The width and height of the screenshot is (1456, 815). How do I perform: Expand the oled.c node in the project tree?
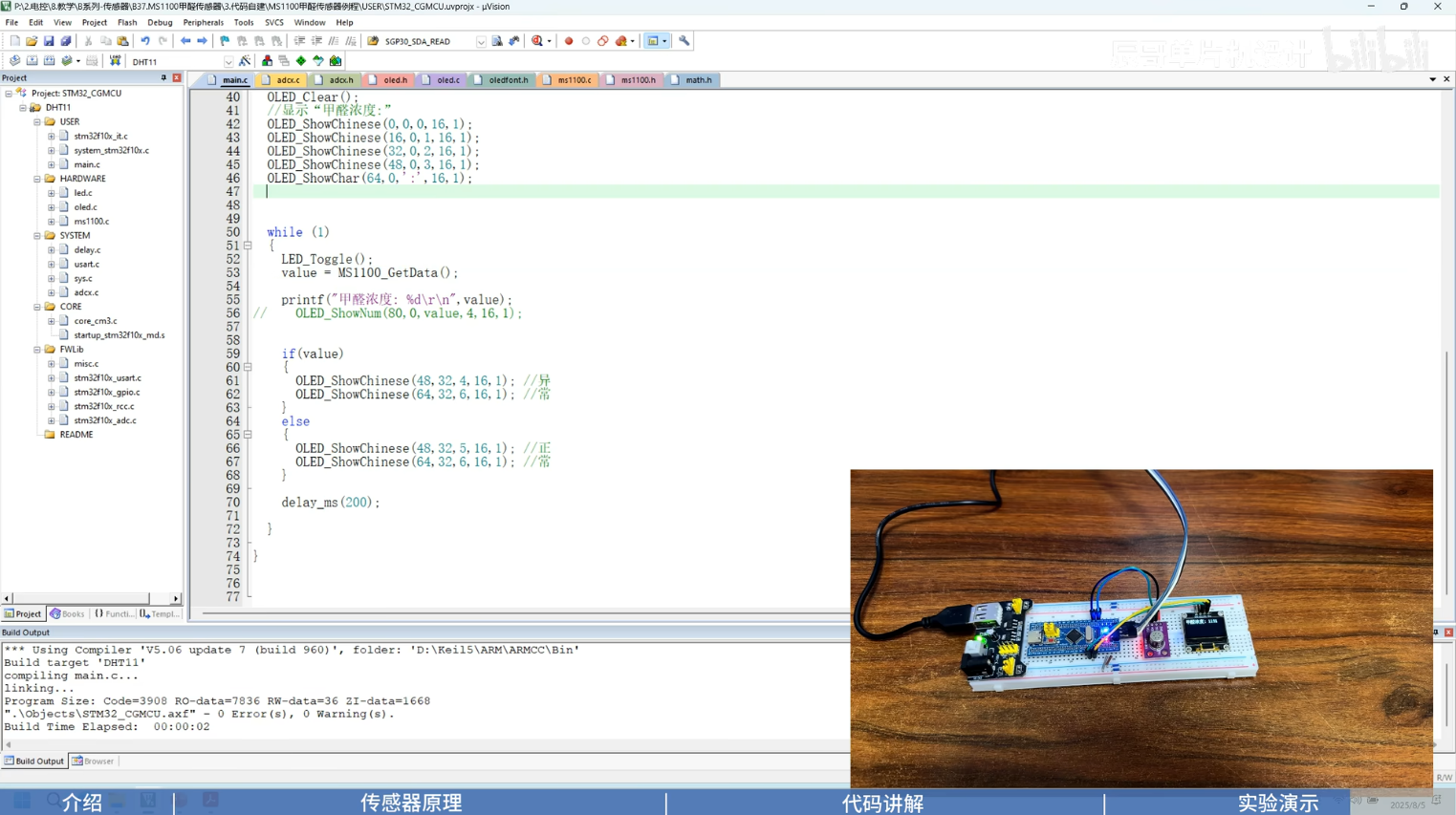pos(52,207)
